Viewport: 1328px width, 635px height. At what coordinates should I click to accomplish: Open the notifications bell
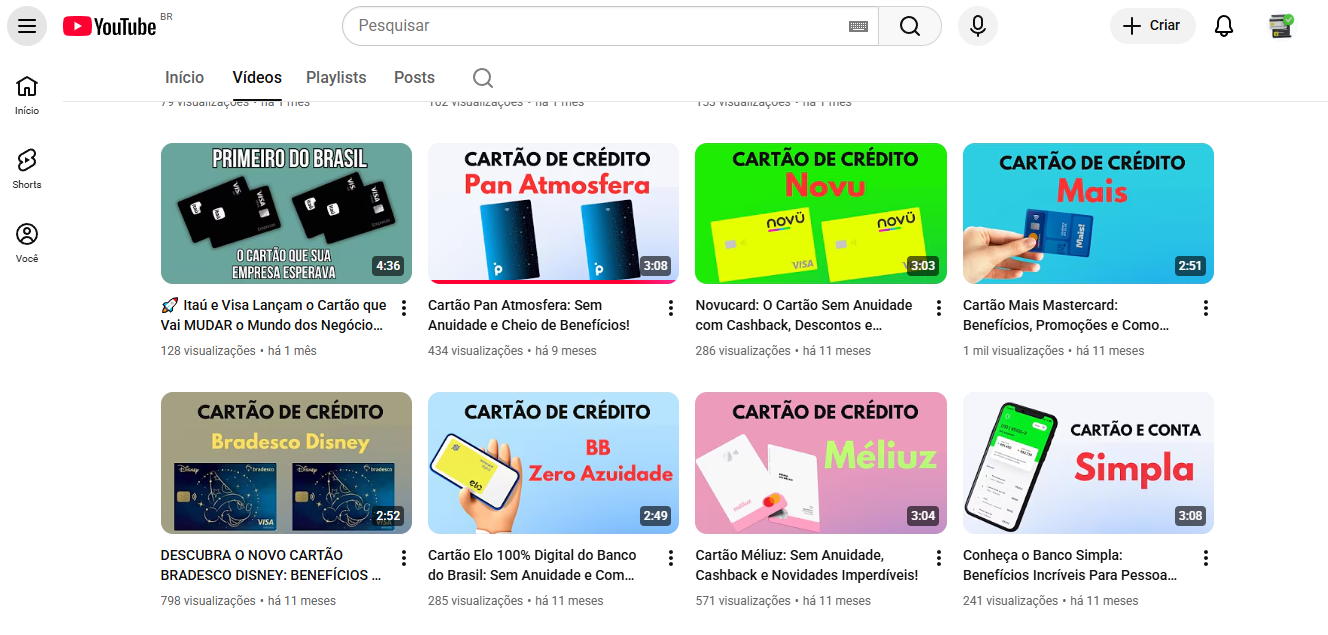click(x=1224, y=26)
